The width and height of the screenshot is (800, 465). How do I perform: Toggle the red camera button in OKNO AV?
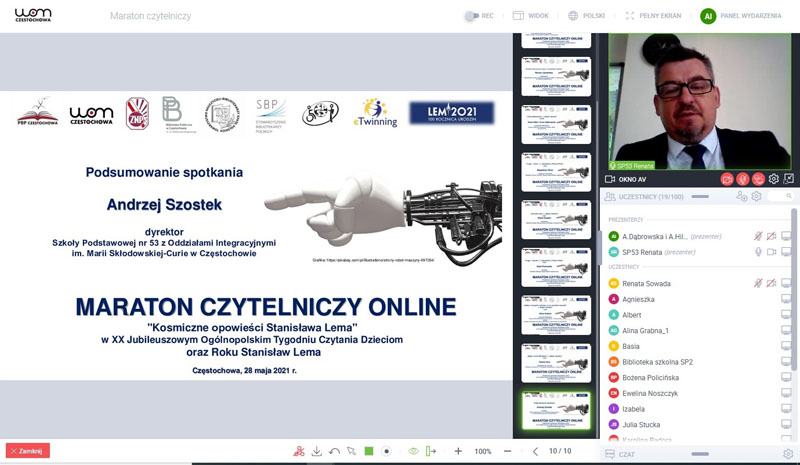coord(727,179)
